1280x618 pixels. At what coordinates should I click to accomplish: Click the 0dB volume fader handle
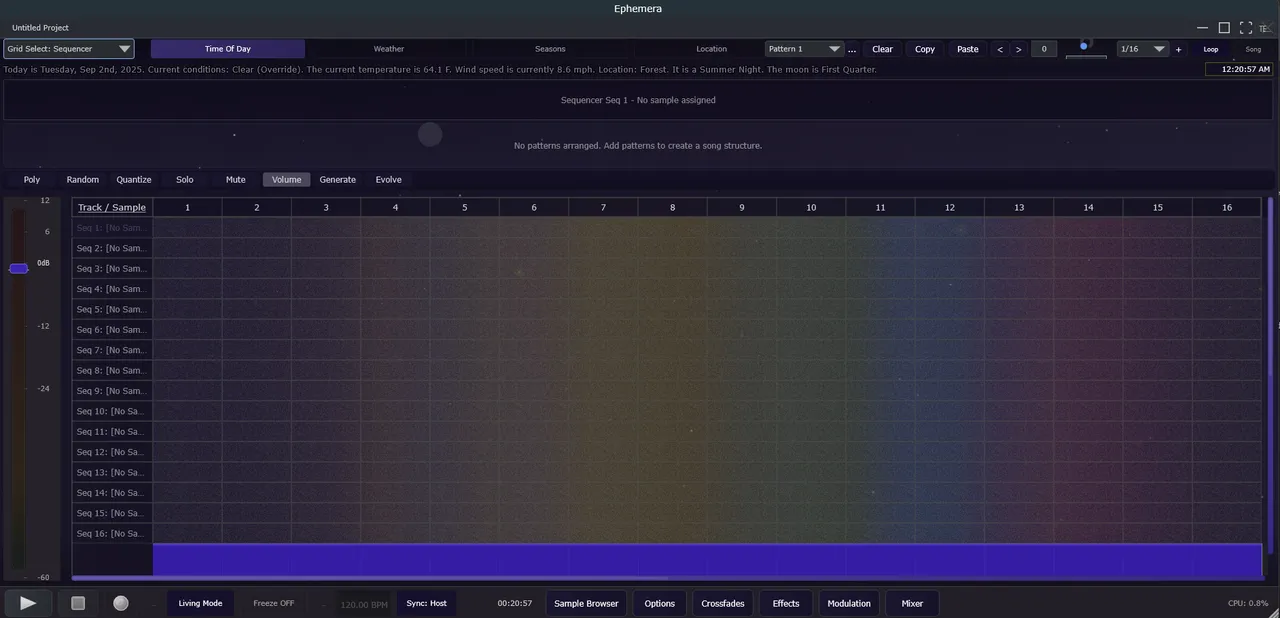click(x=19, y=268)
